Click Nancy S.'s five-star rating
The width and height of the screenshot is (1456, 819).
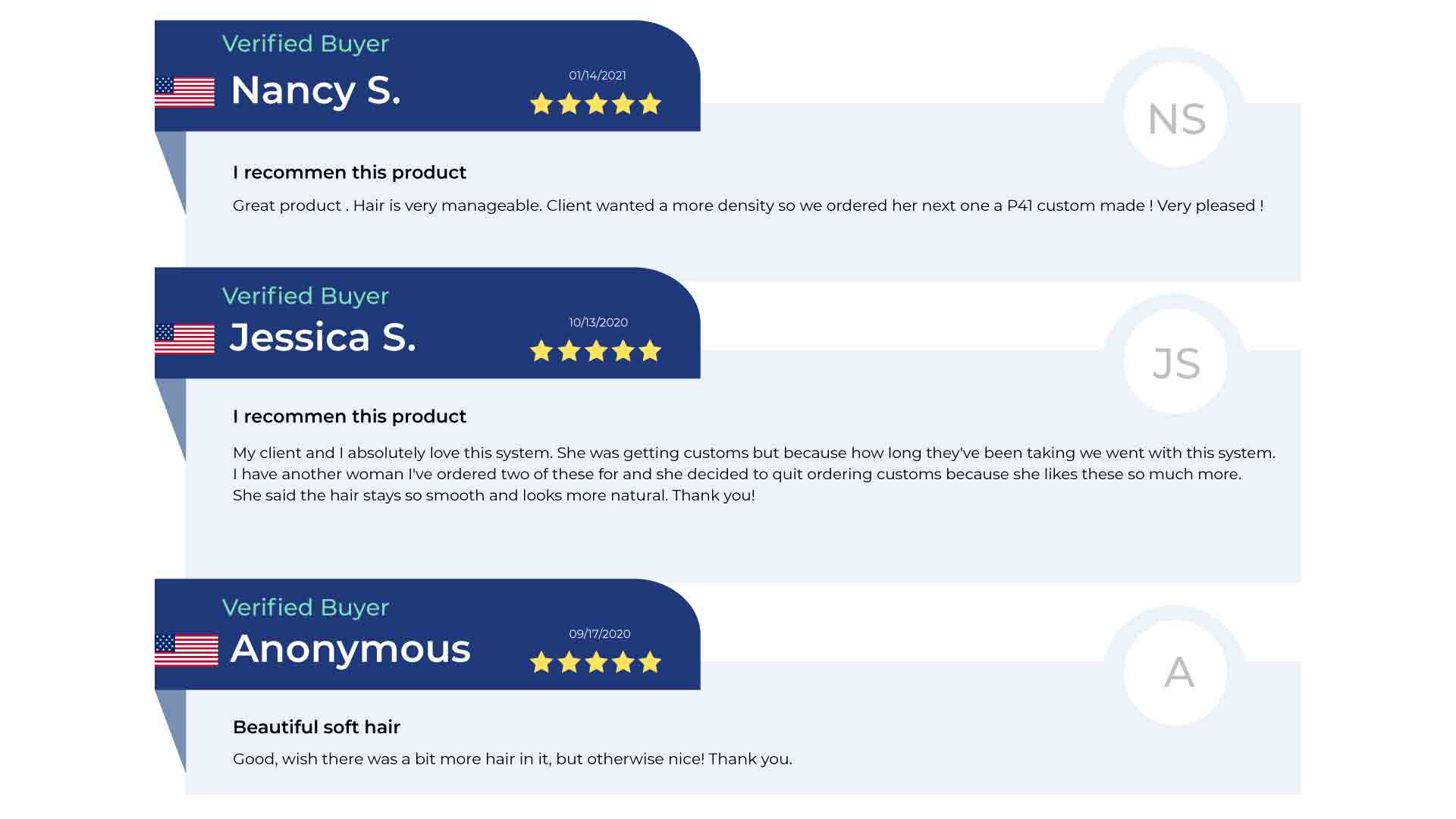tap(595, 103)
